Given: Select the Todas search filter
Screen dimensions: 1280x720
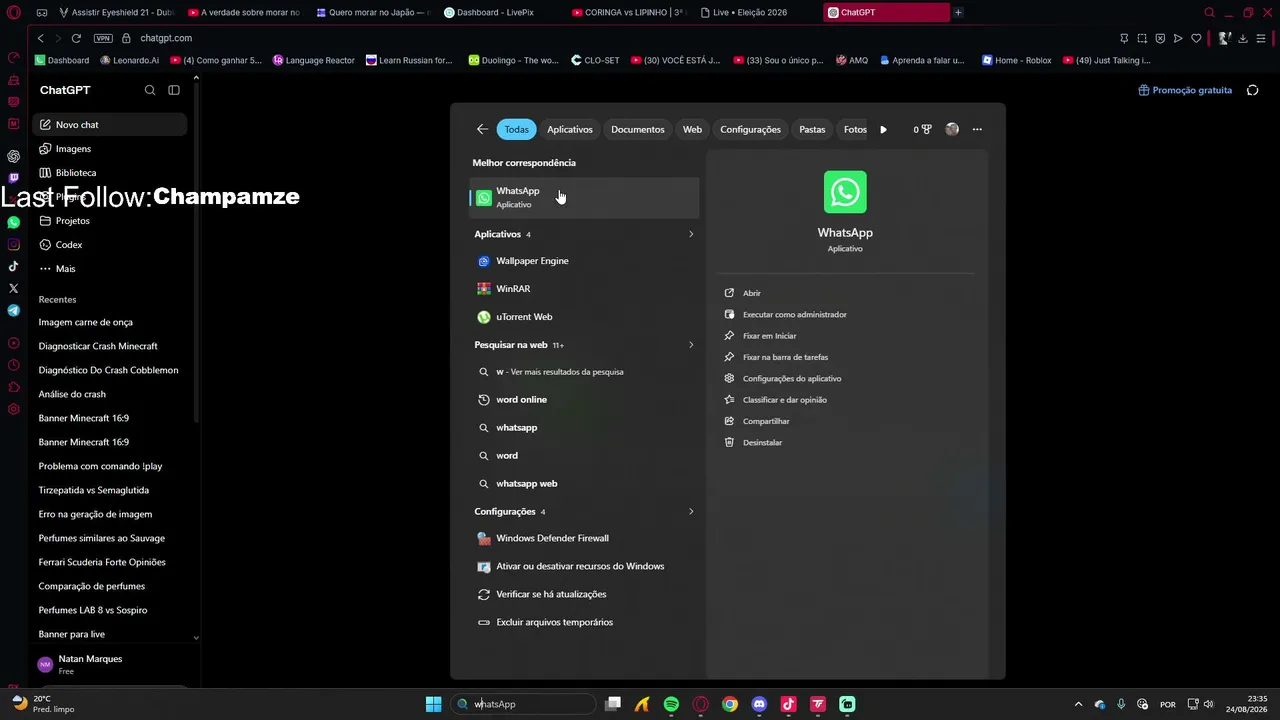Looking at the screenshot, I should pos(516,129).
